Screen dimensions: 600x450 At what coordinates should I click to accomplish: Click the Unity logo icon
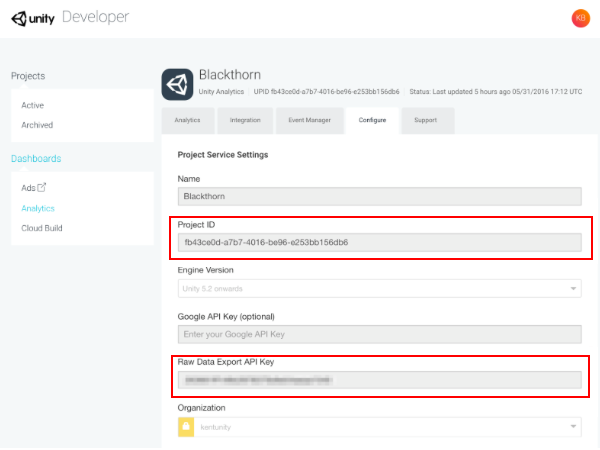coord(18,18)
